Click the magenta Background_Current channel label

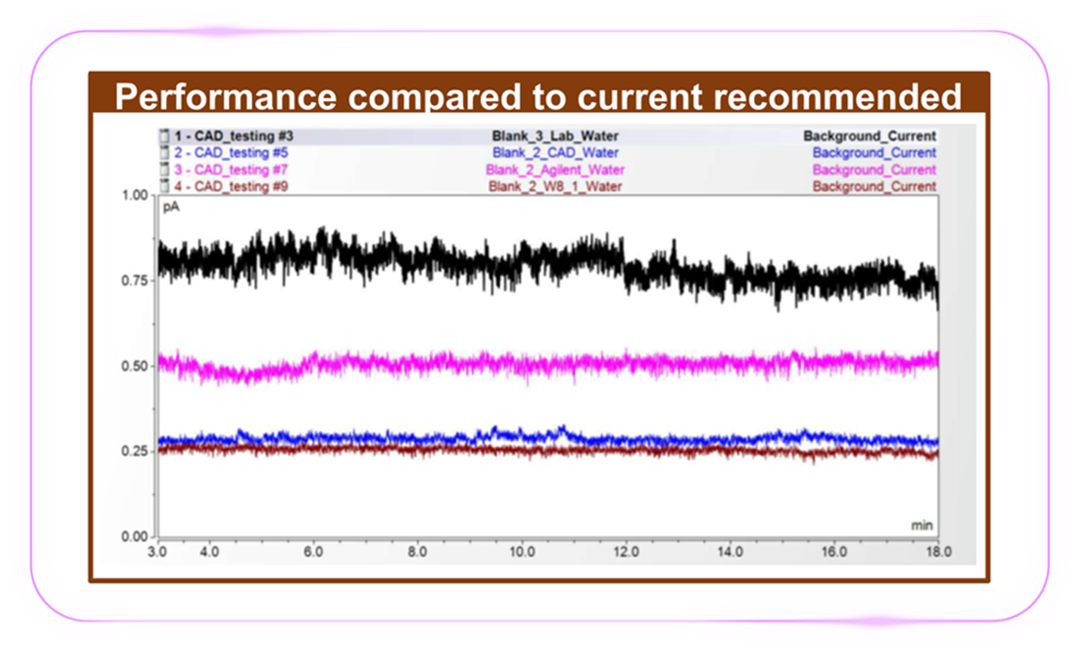click(x=873, y=170)
